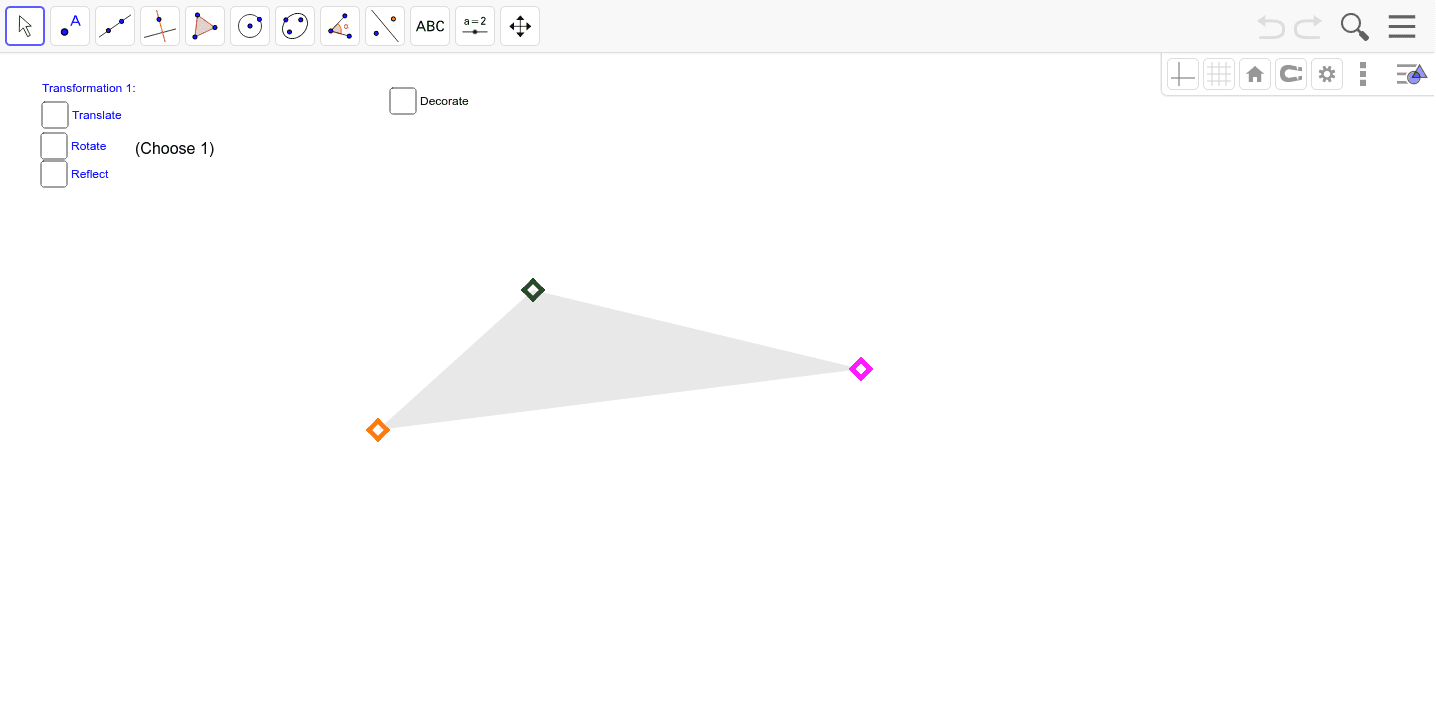Open the hamburger main menu

pyautogui.click(x=1402, y=27)
